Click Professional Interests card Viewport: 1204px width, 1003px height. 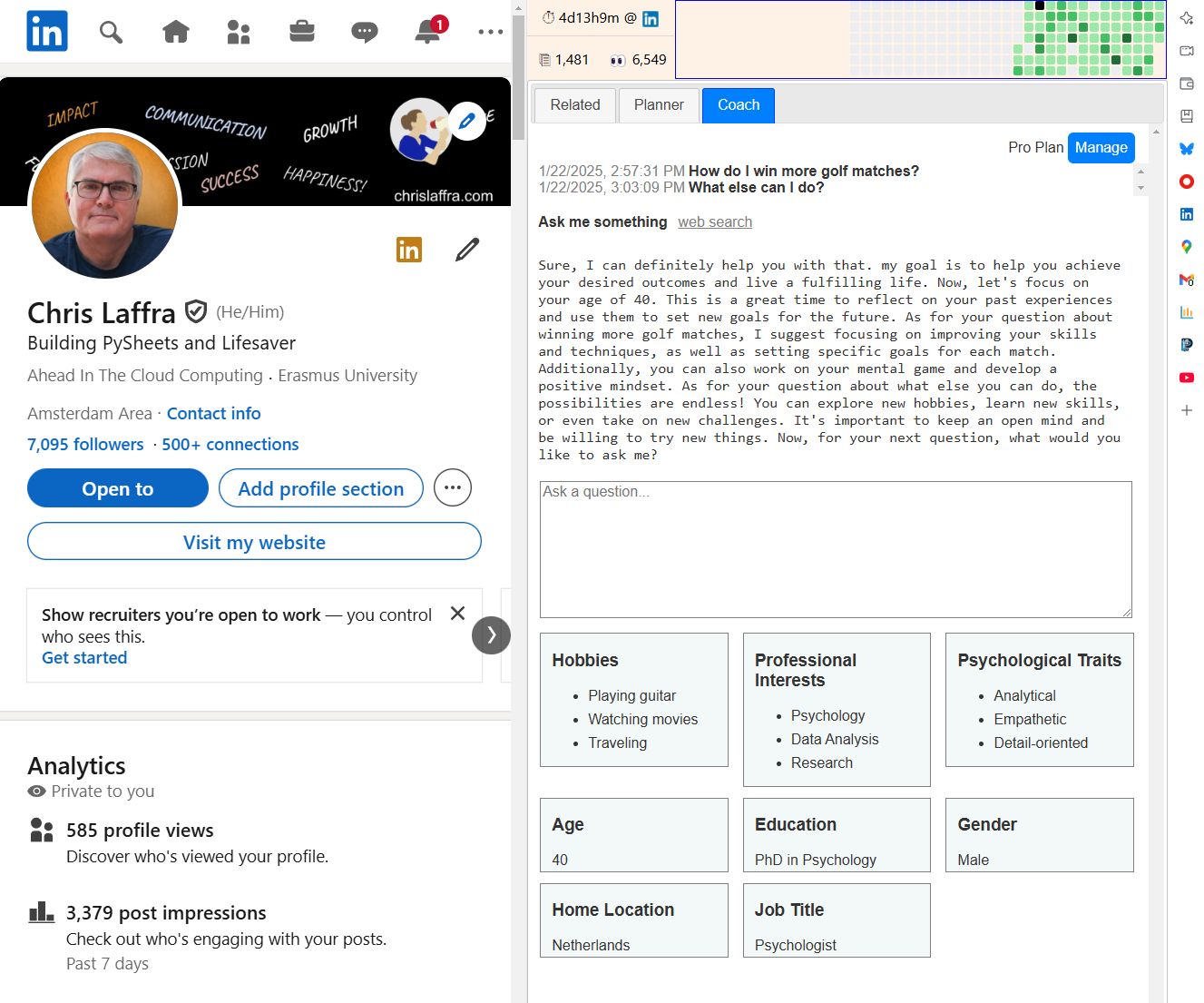[x=837, y=710]
